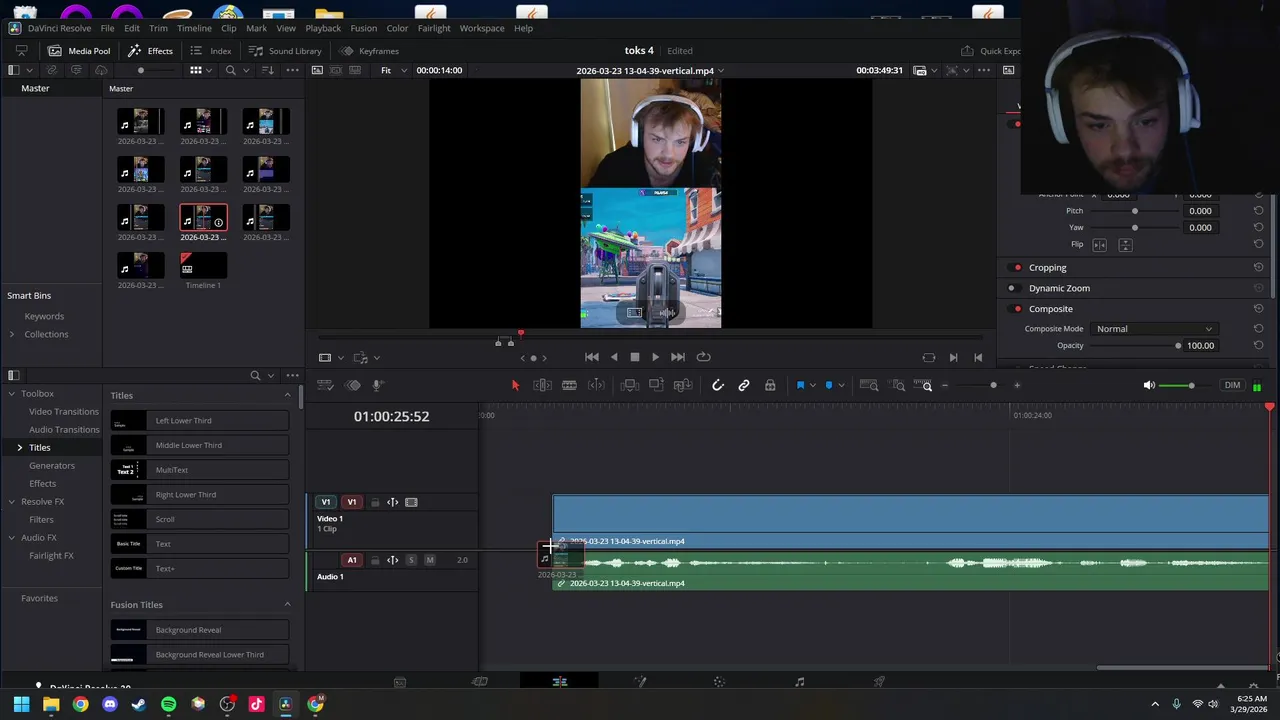Open Spotify from the Windows taskbar
1280x720 pixels.
pyautogui.click(x=168, y=704)
